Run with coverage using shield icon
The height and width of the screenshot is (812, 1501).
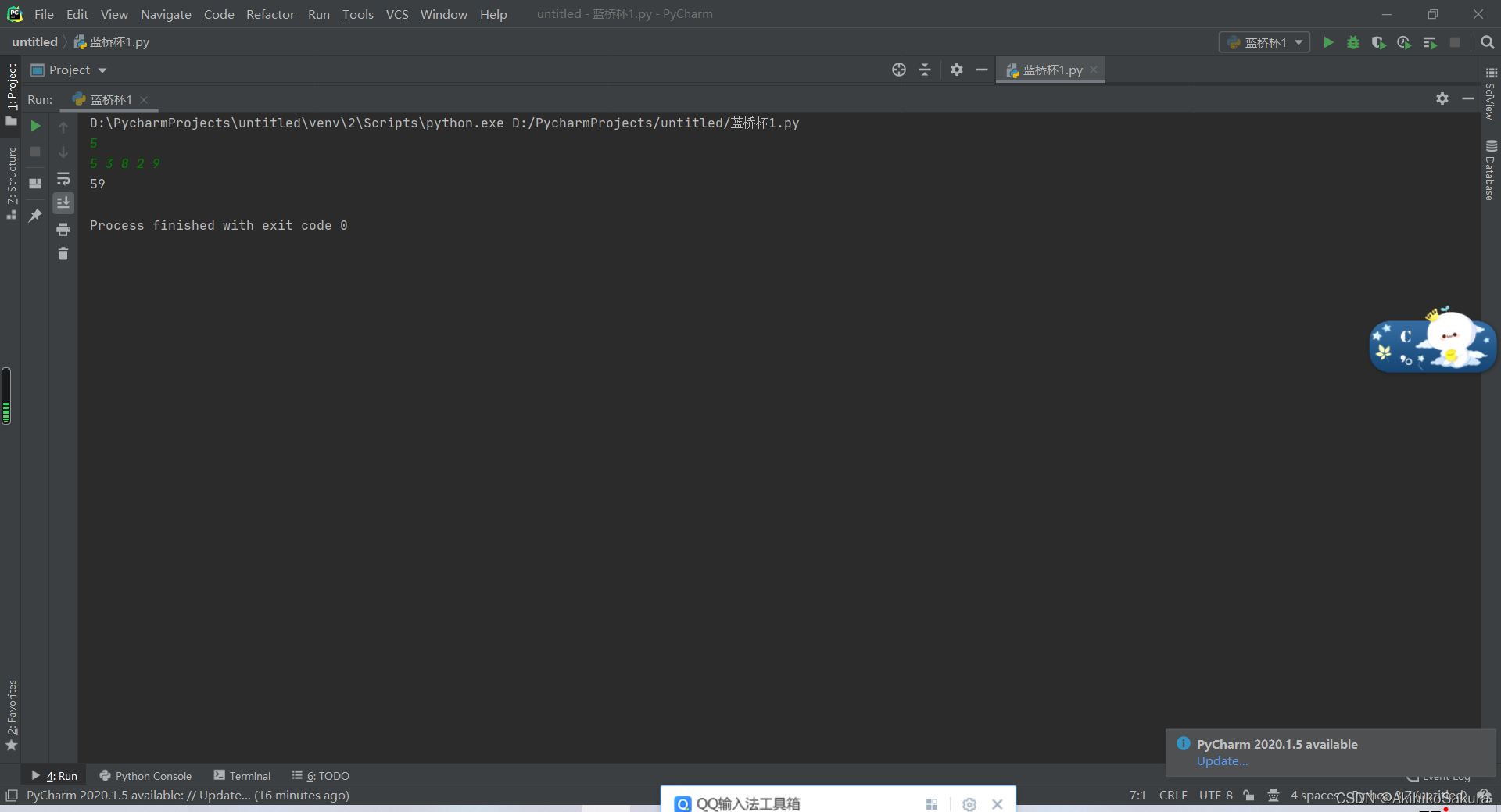1378,43
